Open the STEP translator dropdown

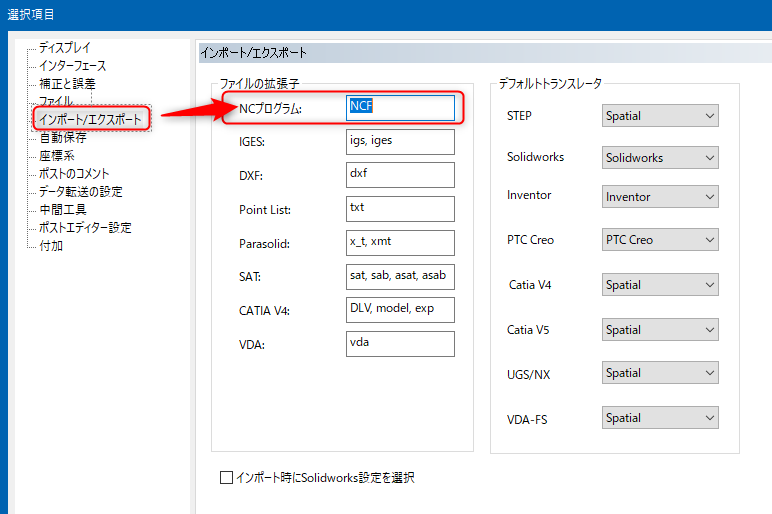click(660, 116)
